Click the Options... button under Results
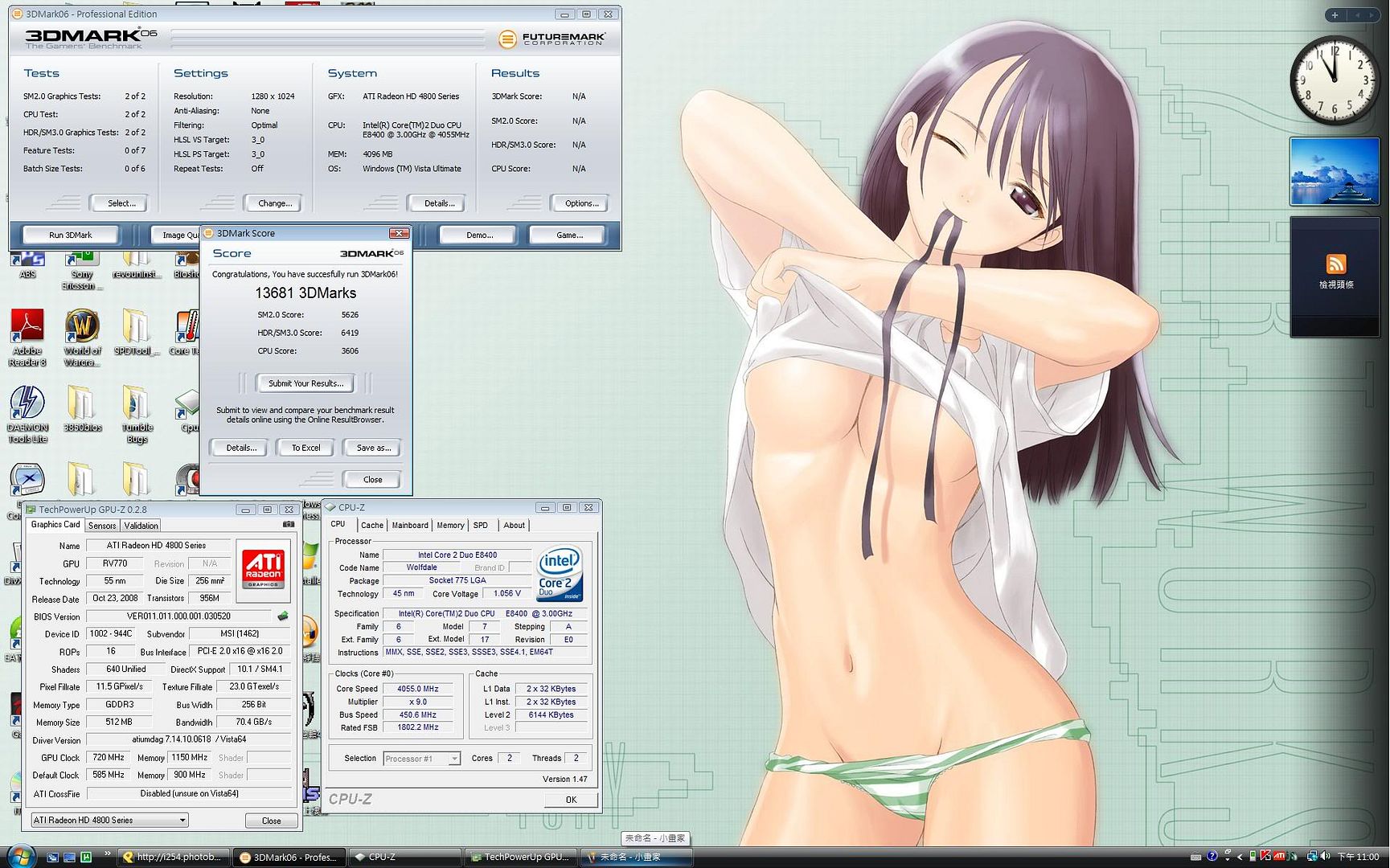This screenshot has width=1390, height=868. (x=581, y=203)
